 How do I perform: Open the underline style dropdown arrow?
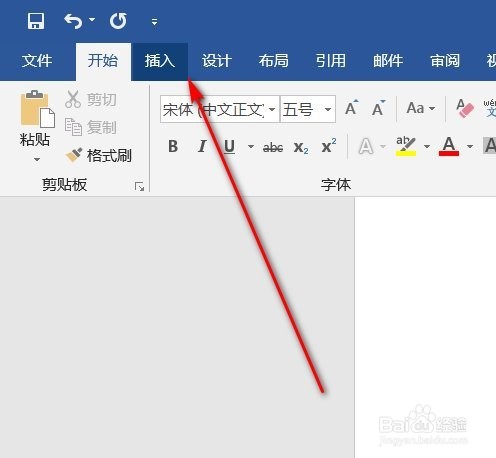point(251,146)
